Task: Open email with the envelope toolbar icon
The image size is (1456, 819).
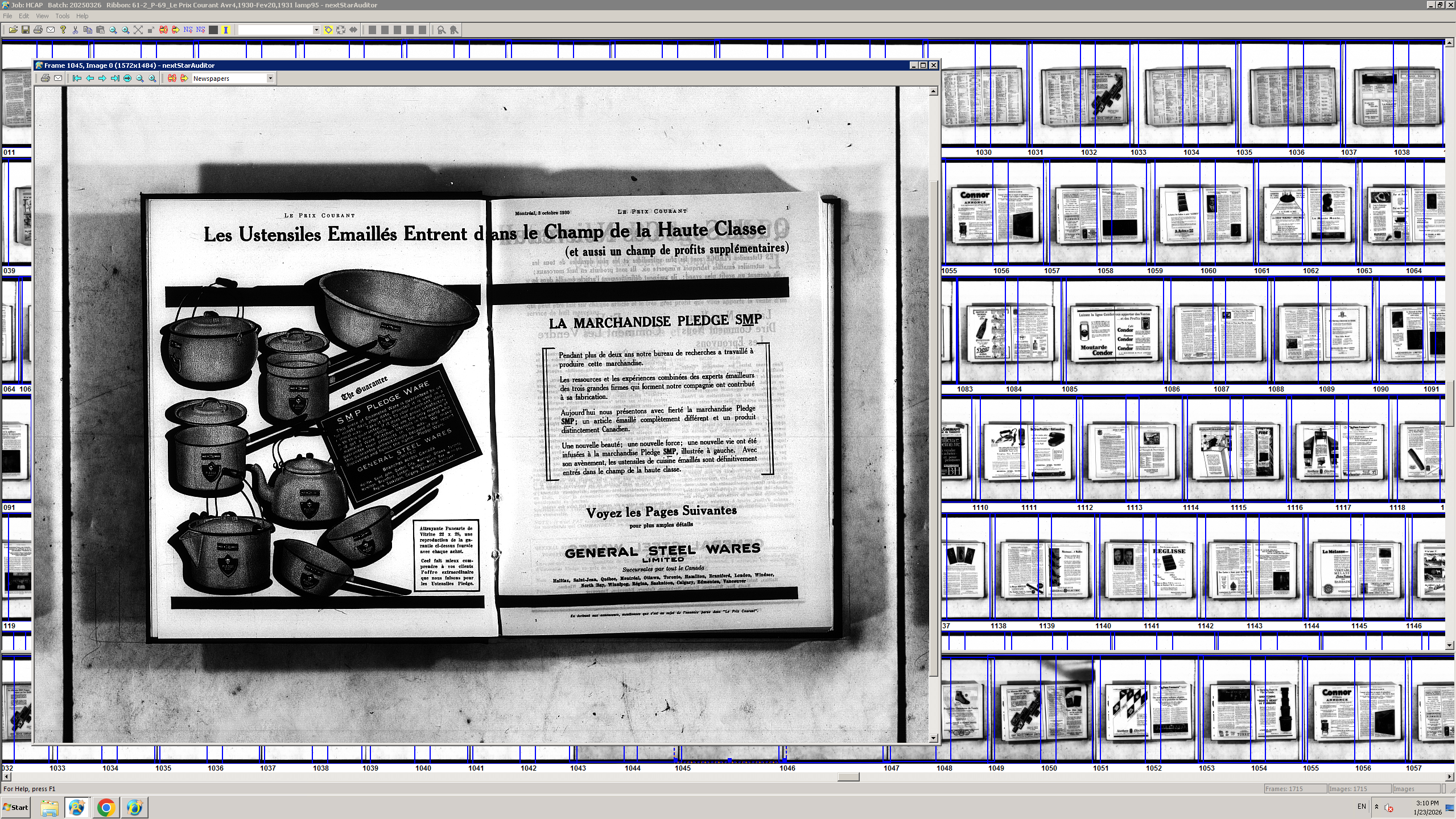Action: coord(50,30)
